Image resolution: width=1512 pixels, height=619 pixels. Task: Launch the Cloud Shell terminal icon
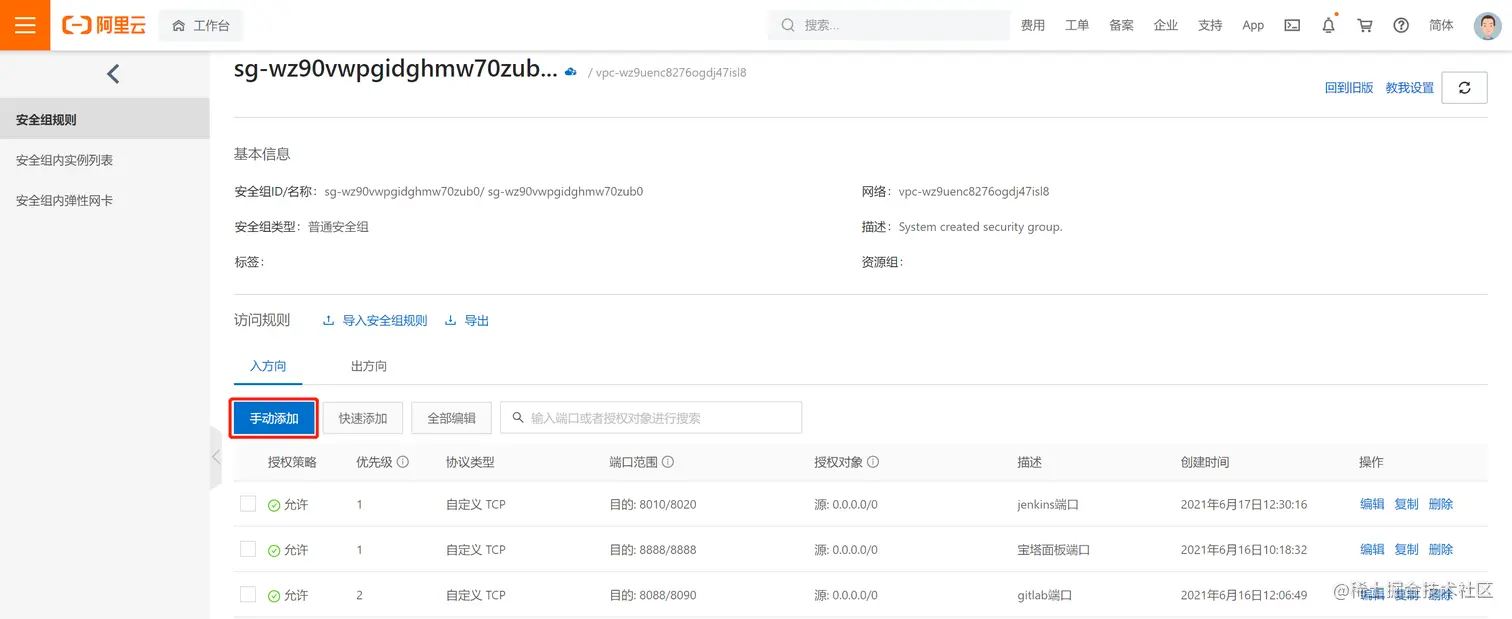(x=1292, y=25)
